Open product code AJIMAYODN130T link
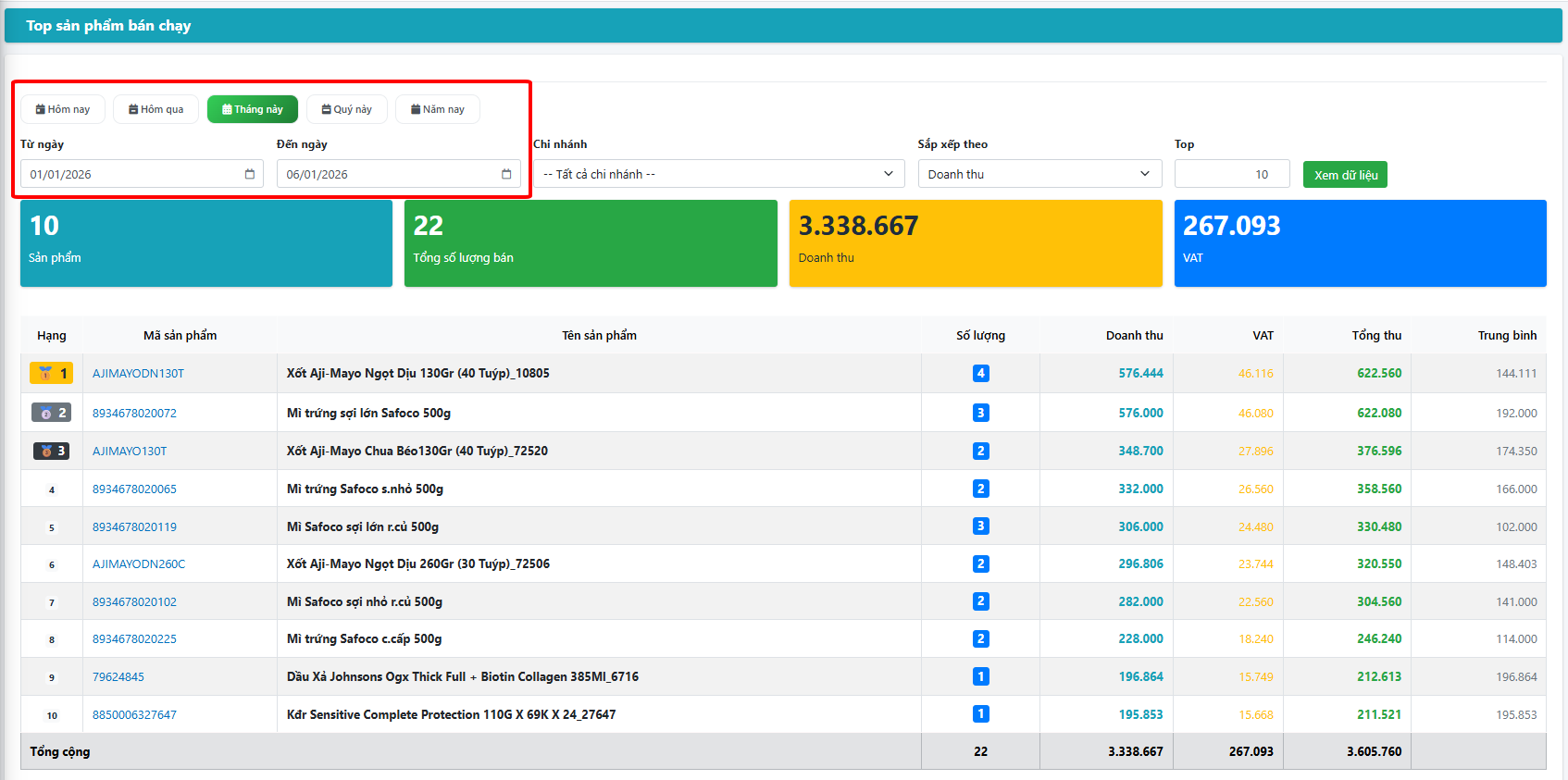The width and height of the screenshot is (1568, 780). [x=138, y=374]
